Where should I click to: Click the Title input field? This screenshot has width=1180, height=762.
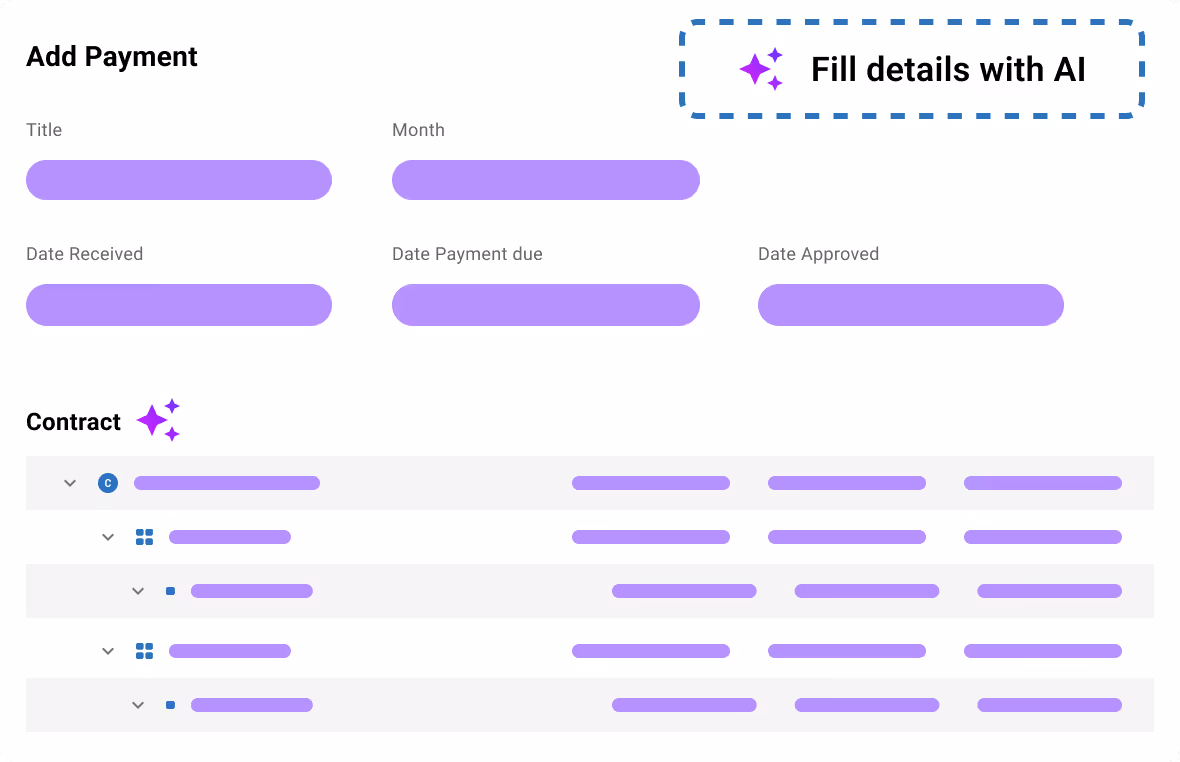coord(178,180)
